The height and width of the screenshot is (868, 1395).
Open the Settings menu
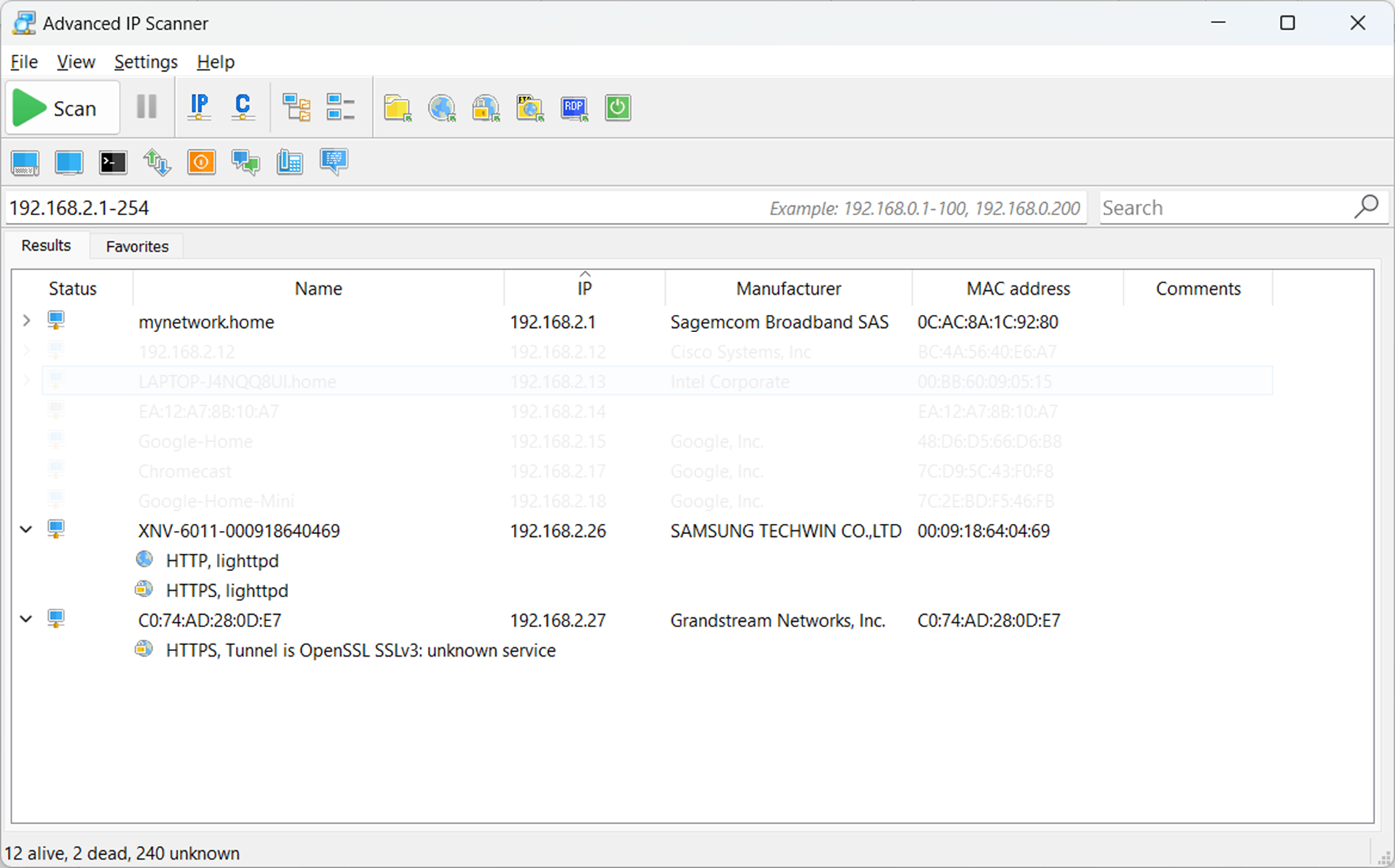[x=146, y=62]
